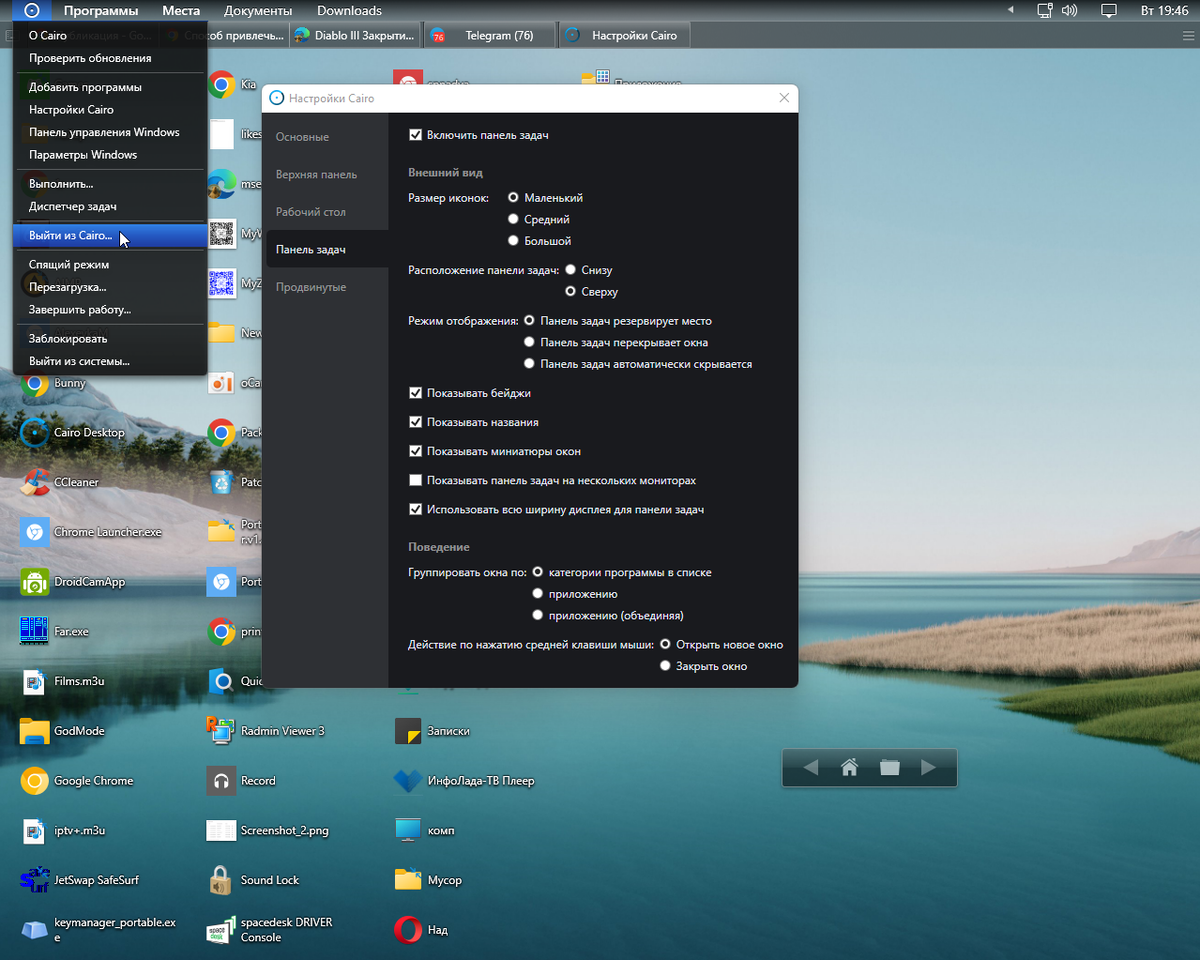Select the Far.exe icon
Image resolution: width=1200 pixels, height=960 pixels.
[x=35, y=632]
